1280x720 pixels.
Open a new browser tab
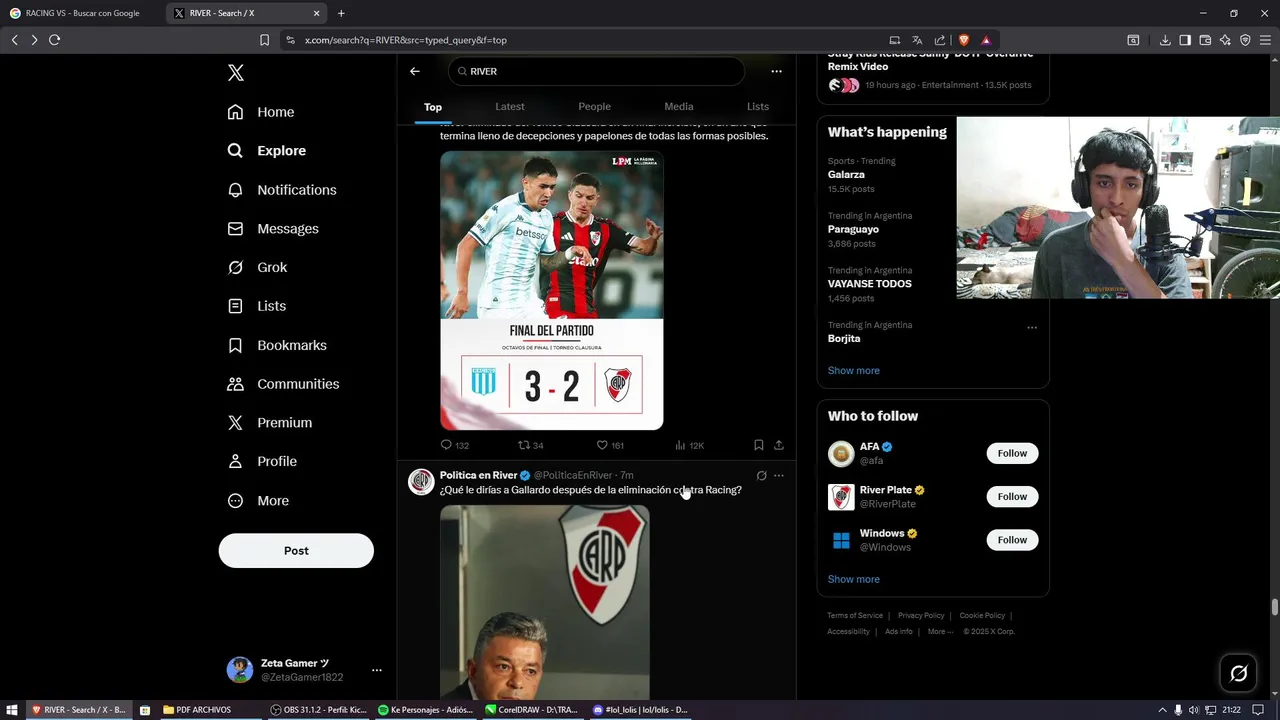(341, 14)
